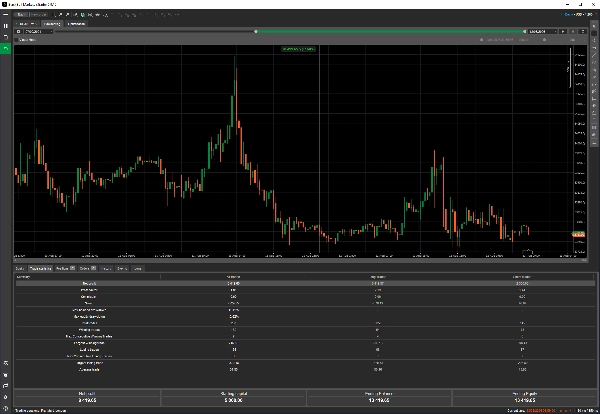600x414 pixels.
Task: Select the green highlighted left sidebar icon
Action: (5, 49)
